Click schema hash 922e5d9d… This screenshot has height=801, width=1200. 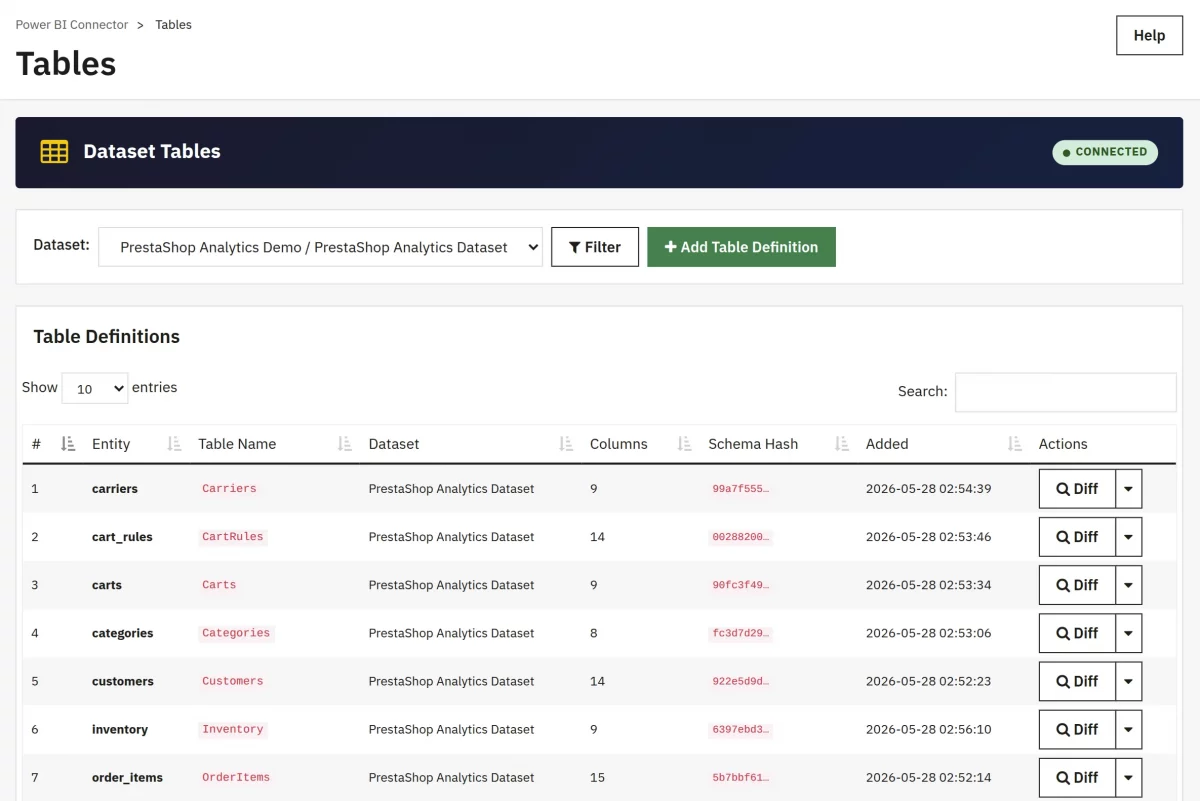tap(741, 681)
